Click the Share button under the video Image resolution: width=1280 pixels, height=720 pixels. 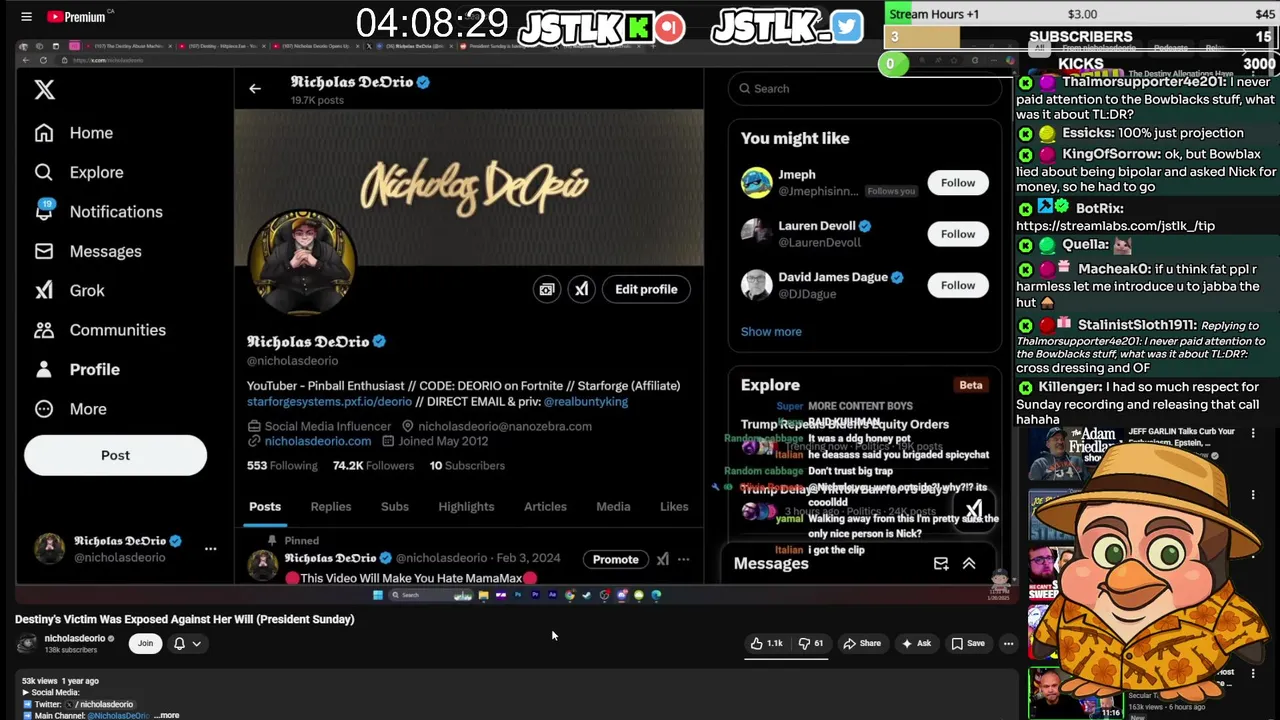coord(861,644)
